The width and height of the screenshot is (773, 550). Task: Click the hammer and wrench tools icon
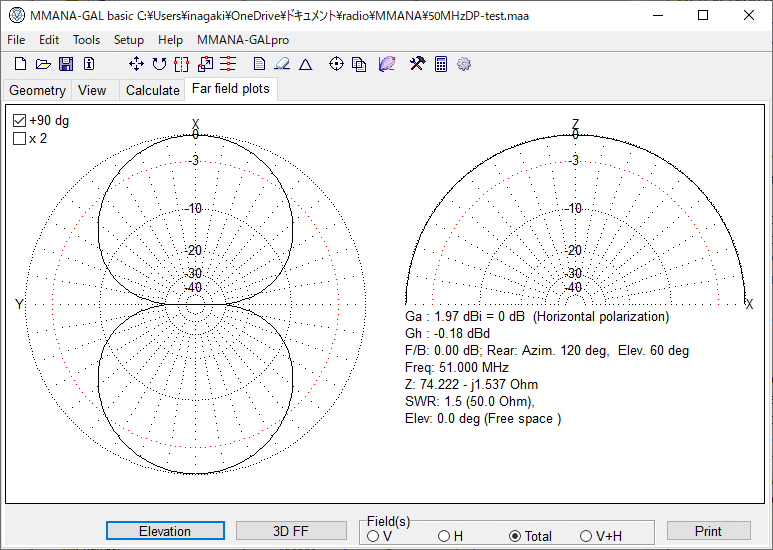417,64
